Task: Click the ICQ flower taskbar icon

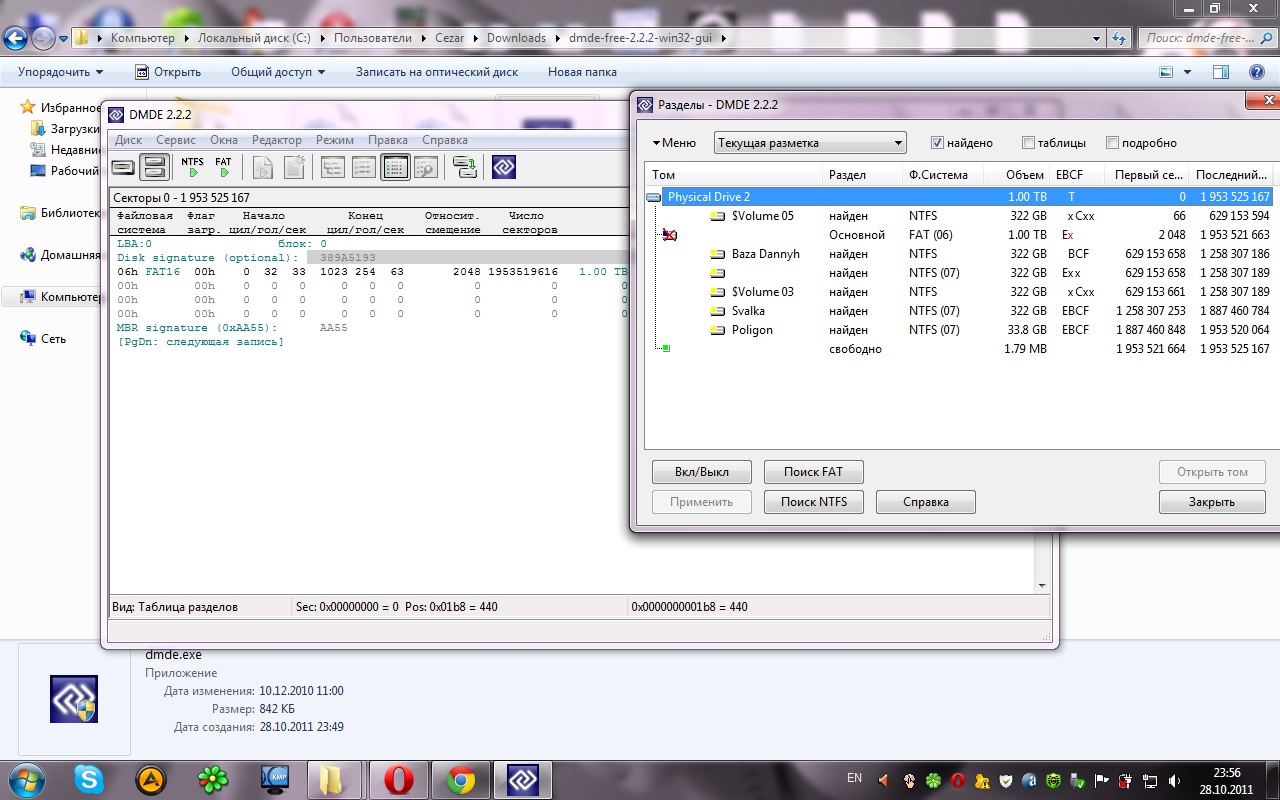Action: 213,780
